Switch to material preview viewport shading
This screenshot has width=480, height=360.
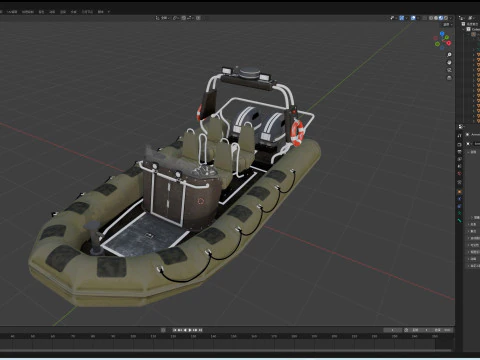(x=441, y=18)
